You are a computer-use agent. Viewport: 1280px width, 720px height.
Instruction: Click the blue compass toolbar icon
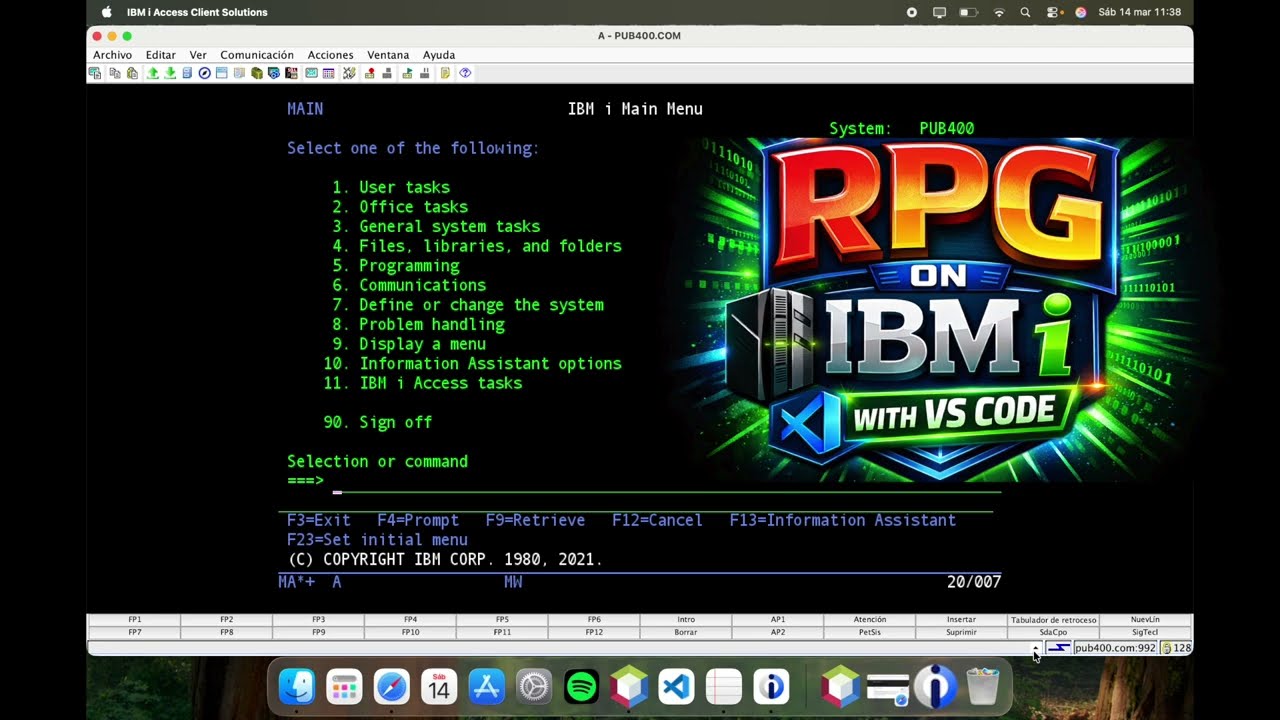coord(204,73)
